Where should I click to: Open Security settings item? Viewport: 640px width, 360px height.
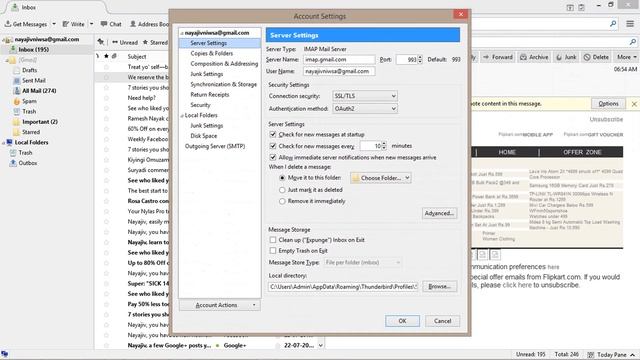(200, 105)
